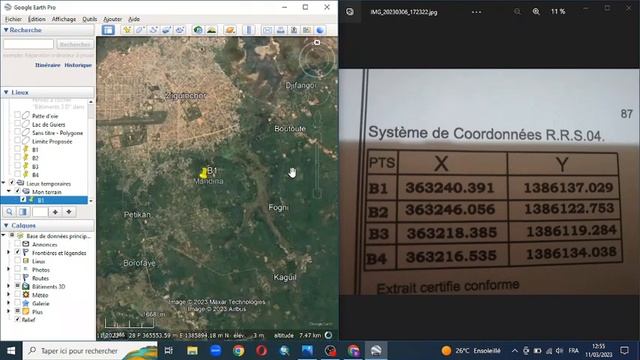640x360 pixels.
Task: Click the Lieux panel vertical scrollbar
Action: pos(91,151)
